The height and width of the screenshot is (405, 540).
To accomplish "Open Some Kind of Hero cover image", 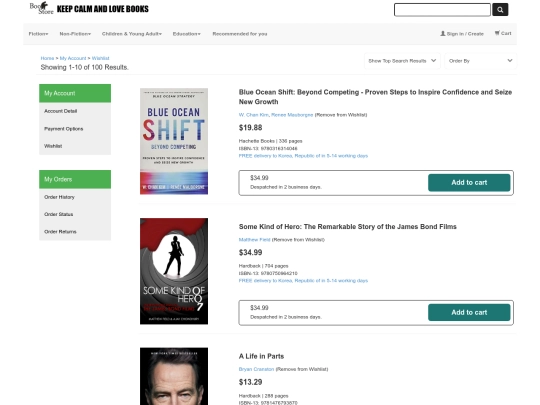I will pyautogui.click(x=174, y=271).
